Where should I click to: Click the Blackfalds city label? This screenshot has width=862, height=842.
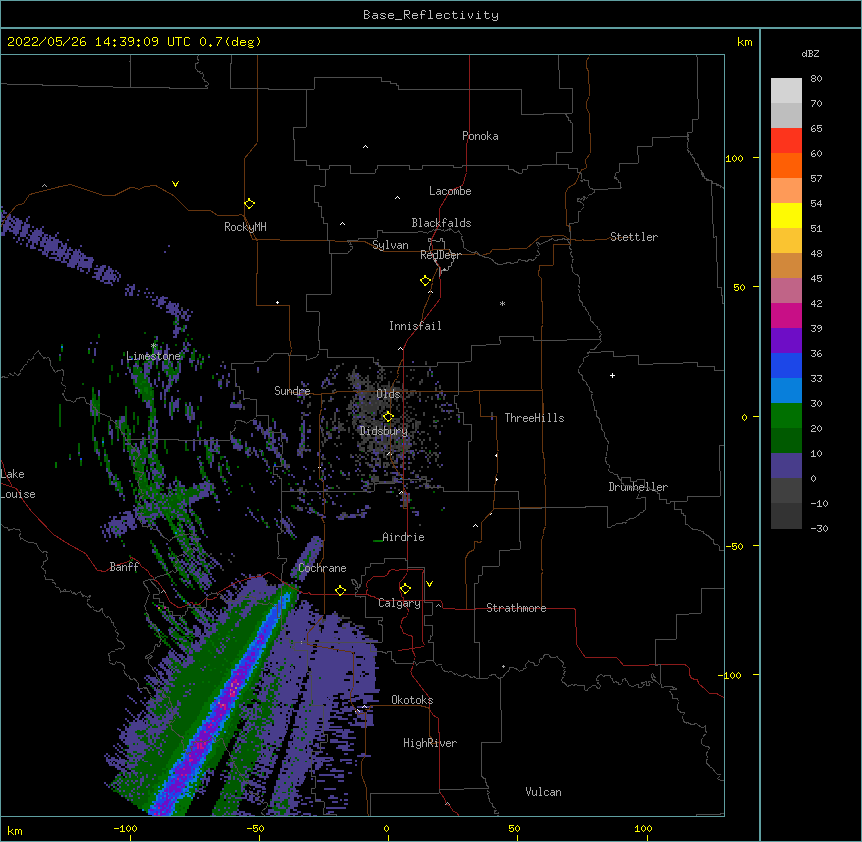coord(441,223)
